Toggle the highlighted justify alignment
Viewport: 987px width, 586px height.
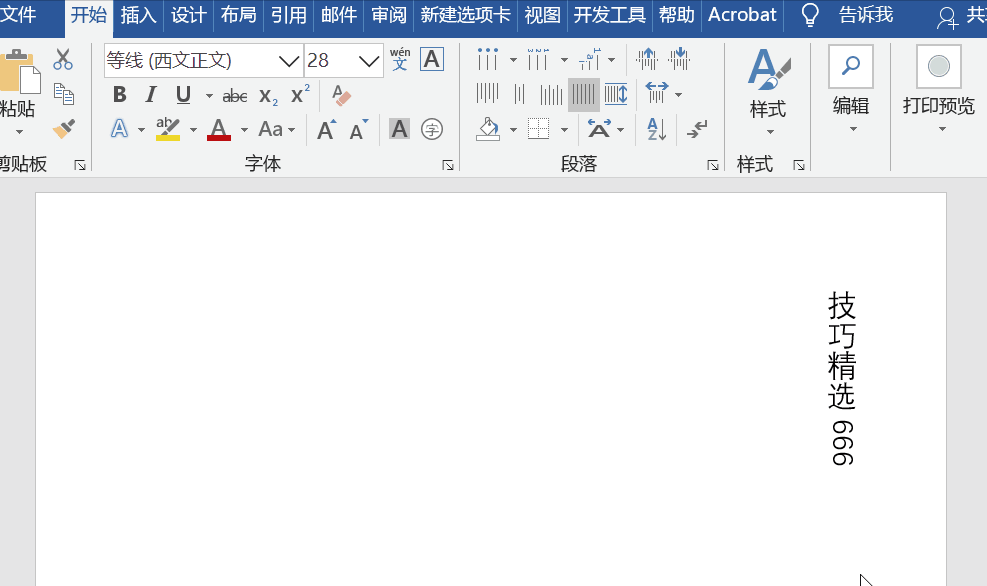(x=584, y=94)
